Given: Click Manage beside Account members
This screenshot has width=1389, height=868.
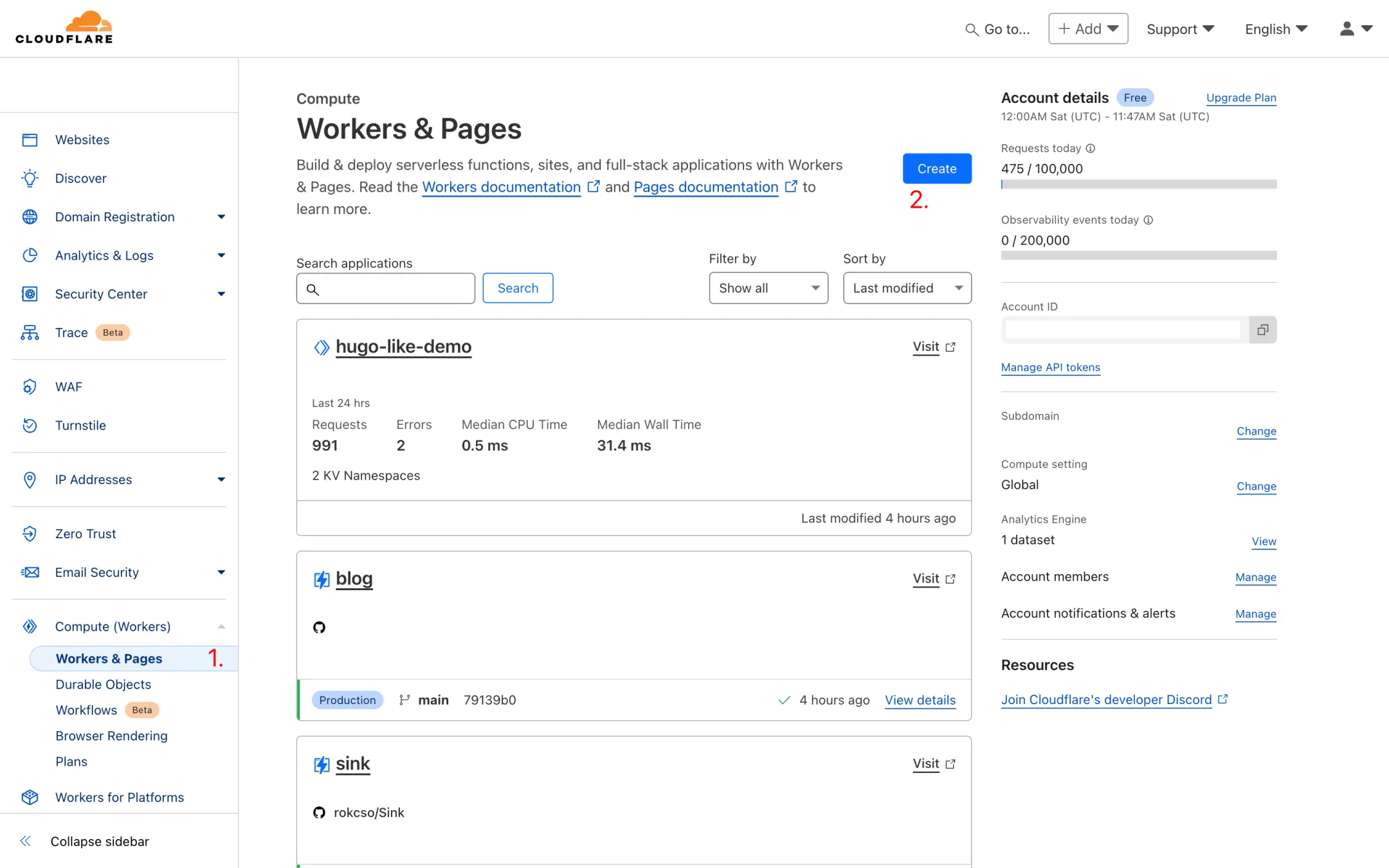Looking at the screenshot, I should (x=1256, y=577).
